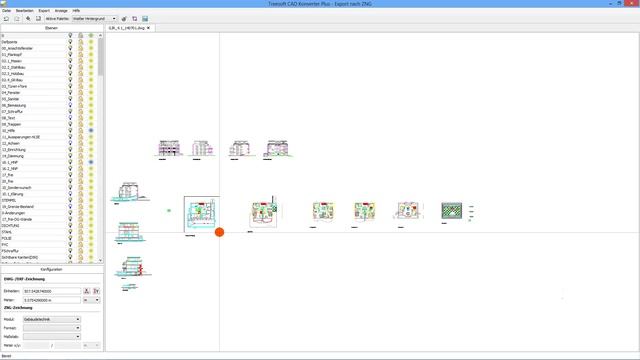Click the blue save/export toolbar icon
Image resolution: width=640 pixels, height=360 pixels.
[145, 19]
